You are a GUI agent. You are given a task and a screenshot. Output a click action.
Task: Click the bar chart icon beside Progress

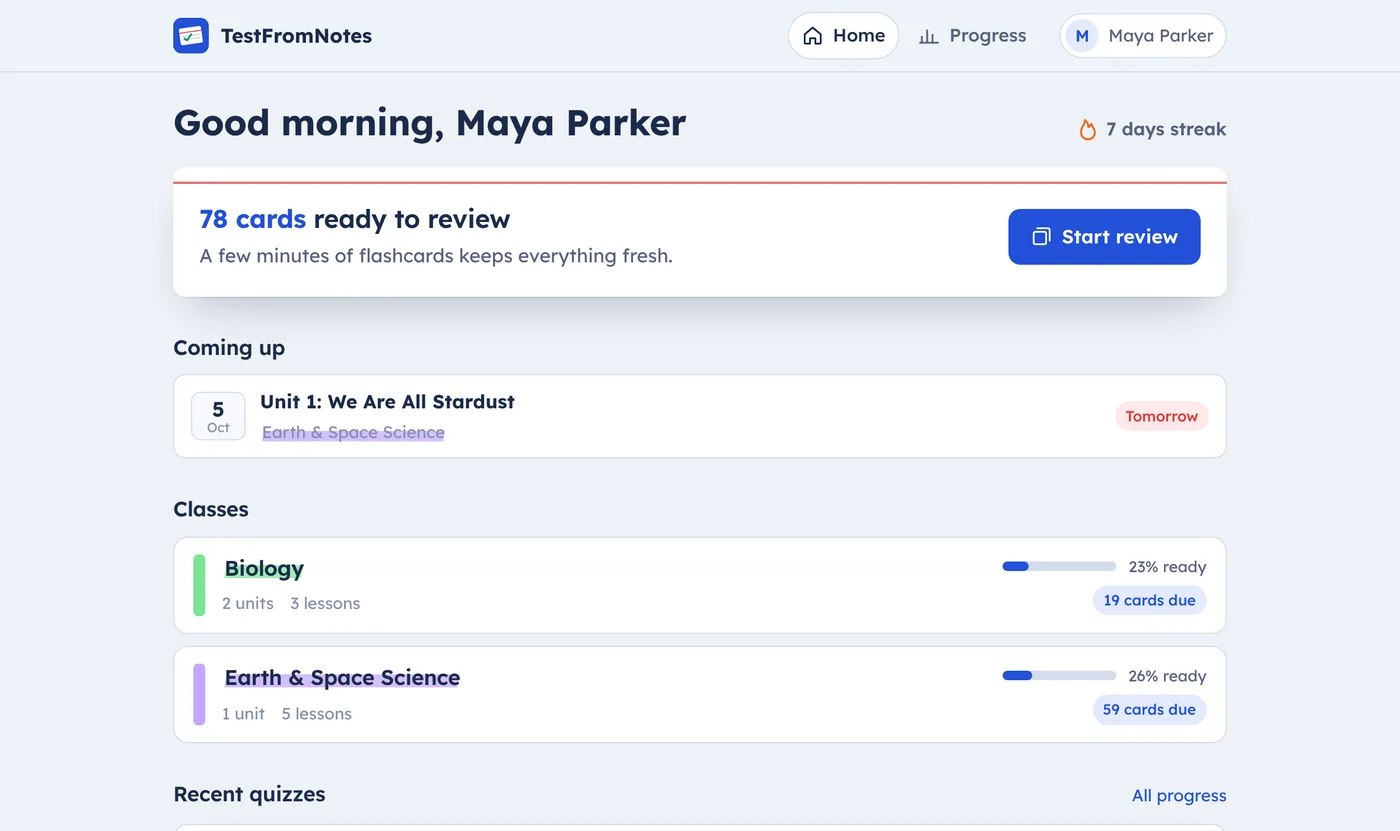pos(929,36)
